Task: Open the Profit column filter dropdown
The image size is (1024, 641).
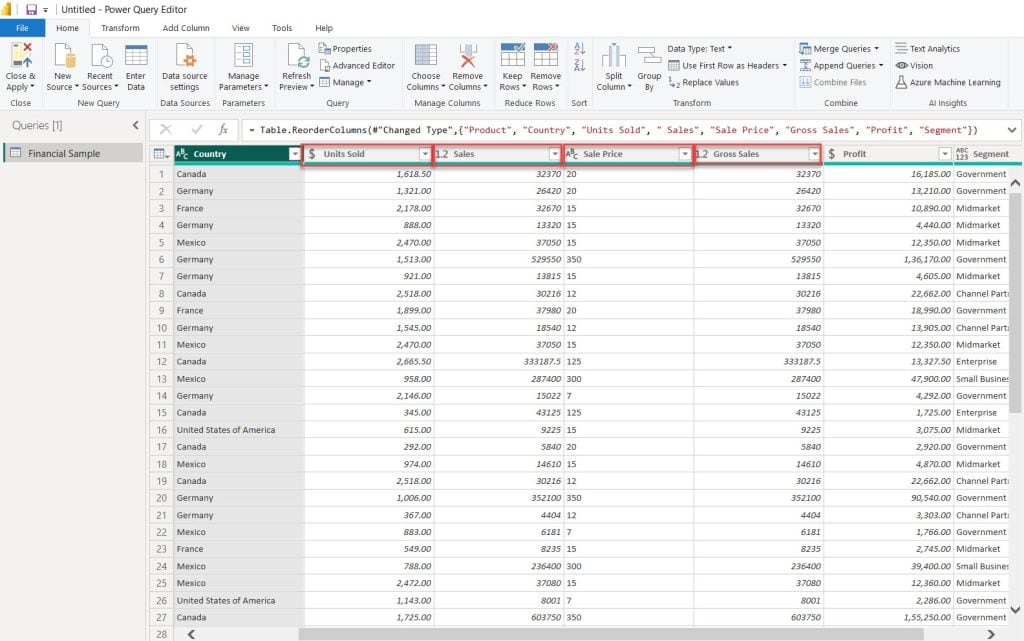Action: tap(944, 154)
